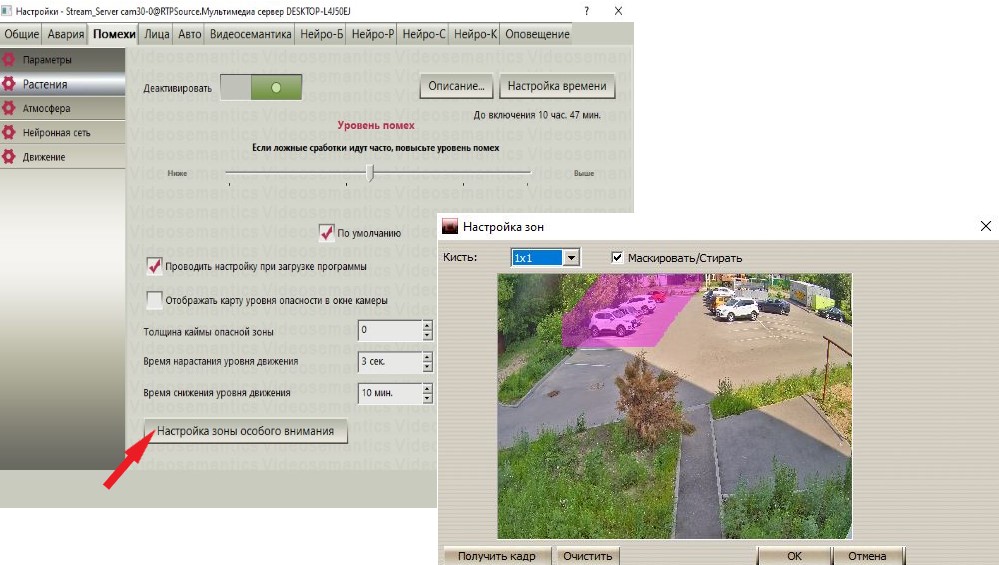Open the Нейро-К tab
The image size is (999, 565).
(475, 34)
